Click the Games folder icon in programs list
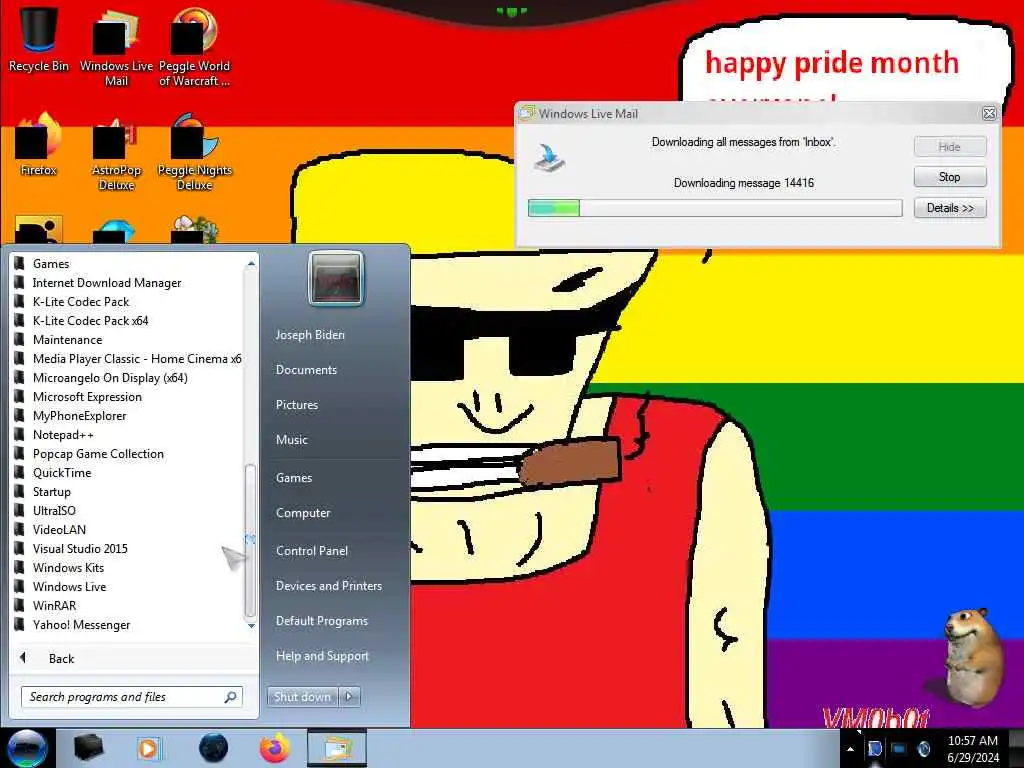This screenshot has width=1024, height=768. tap(20, 263)
